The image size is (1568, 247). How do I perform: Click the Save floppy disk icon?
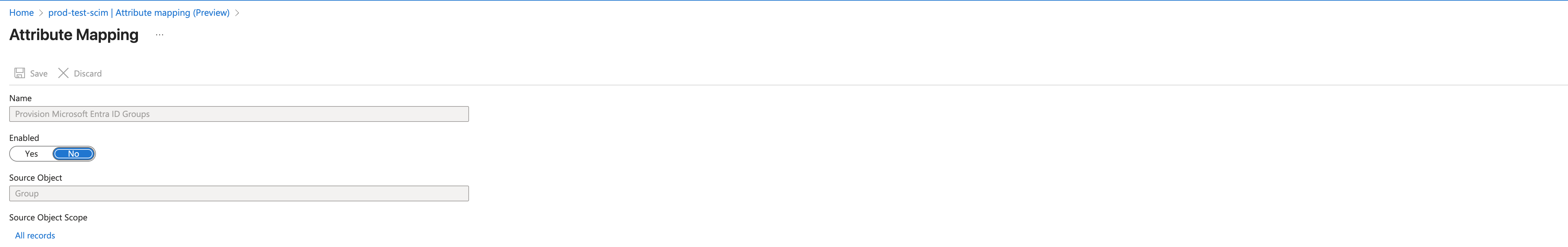pyautogui.click(x=19, y=73)
